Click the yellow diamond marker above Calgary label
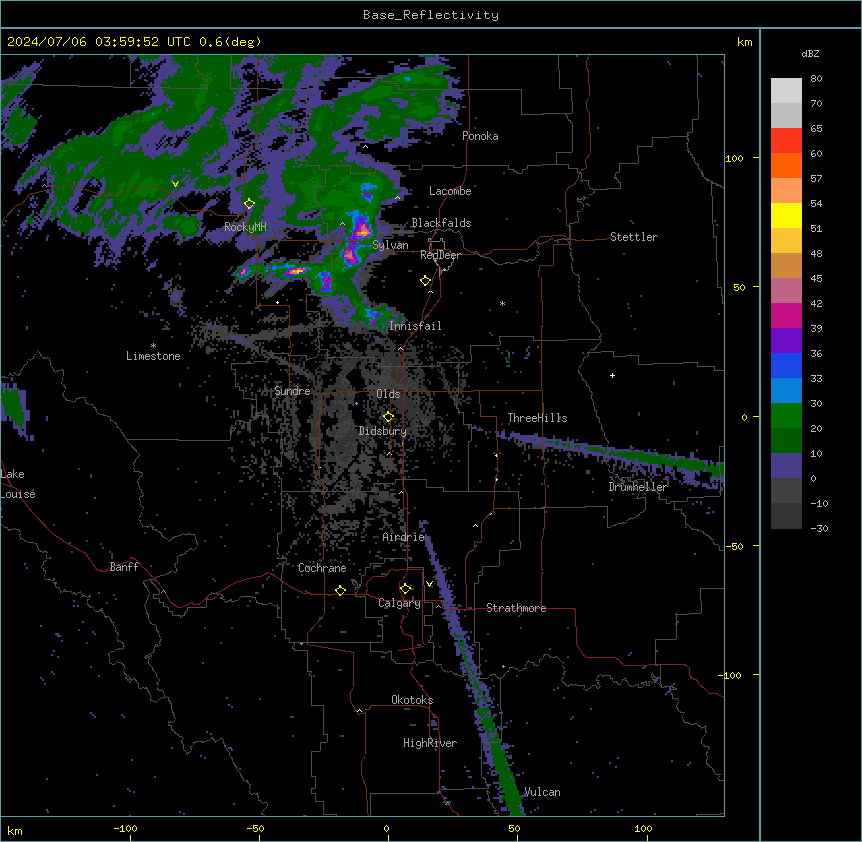Viewport: 862px width, 842px height. pos(405,589)
